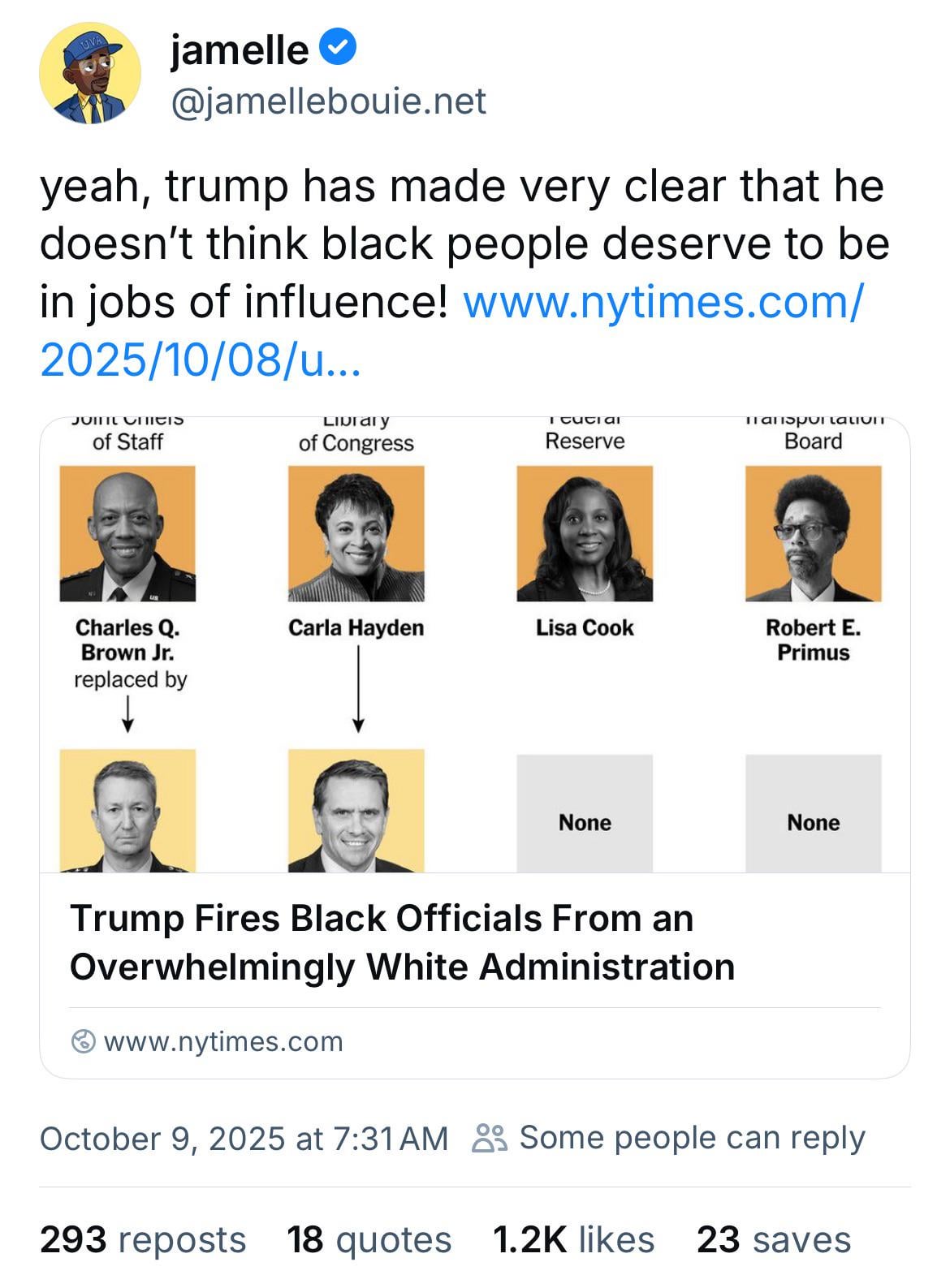Click the jamelle display name

(x=239, y=50)
